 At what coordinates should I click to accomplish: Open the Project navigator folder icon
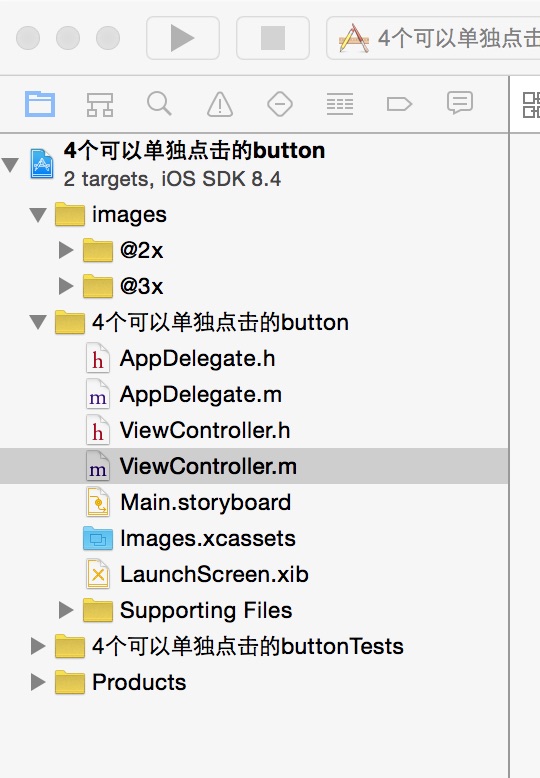pos(40,104)
